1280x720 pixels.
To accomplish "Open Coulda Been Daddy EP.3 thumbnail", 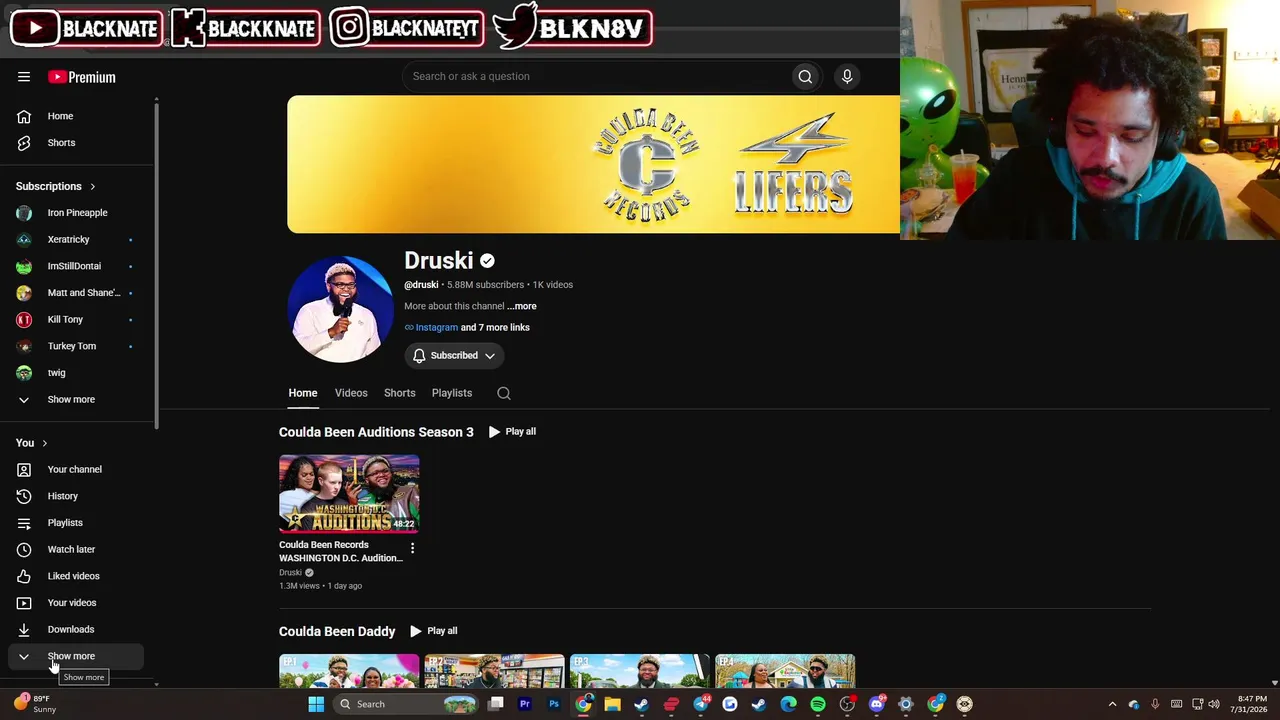I will click(x=640, y=671).
